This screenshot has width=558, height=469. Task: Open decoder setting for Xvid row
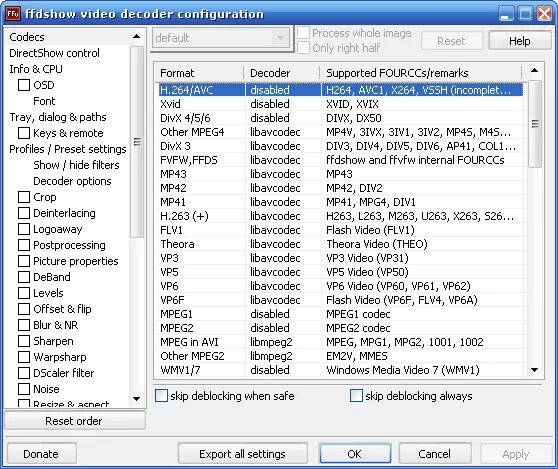[269, 104]
